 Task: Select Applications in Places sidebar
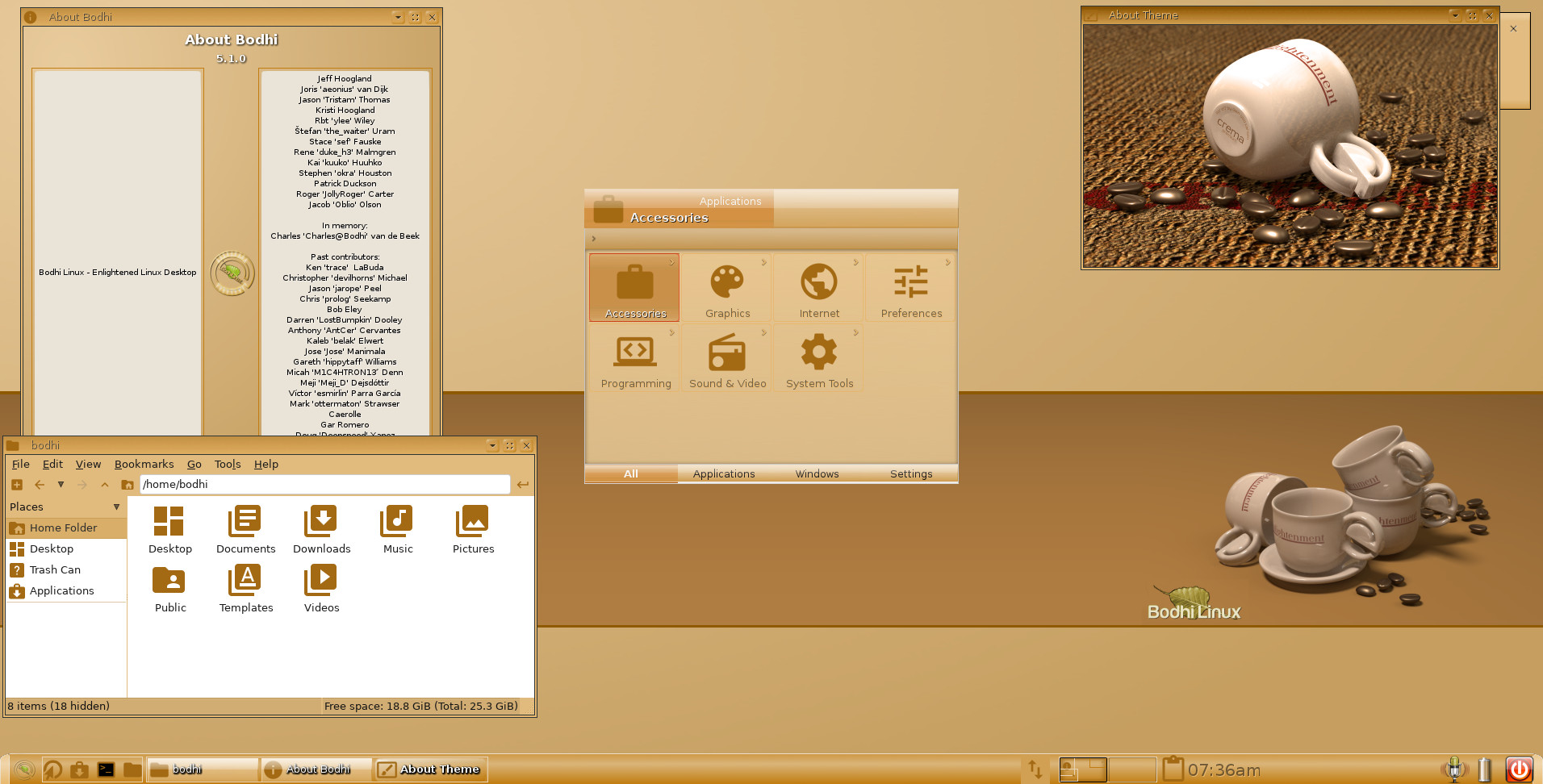[66, 591]
